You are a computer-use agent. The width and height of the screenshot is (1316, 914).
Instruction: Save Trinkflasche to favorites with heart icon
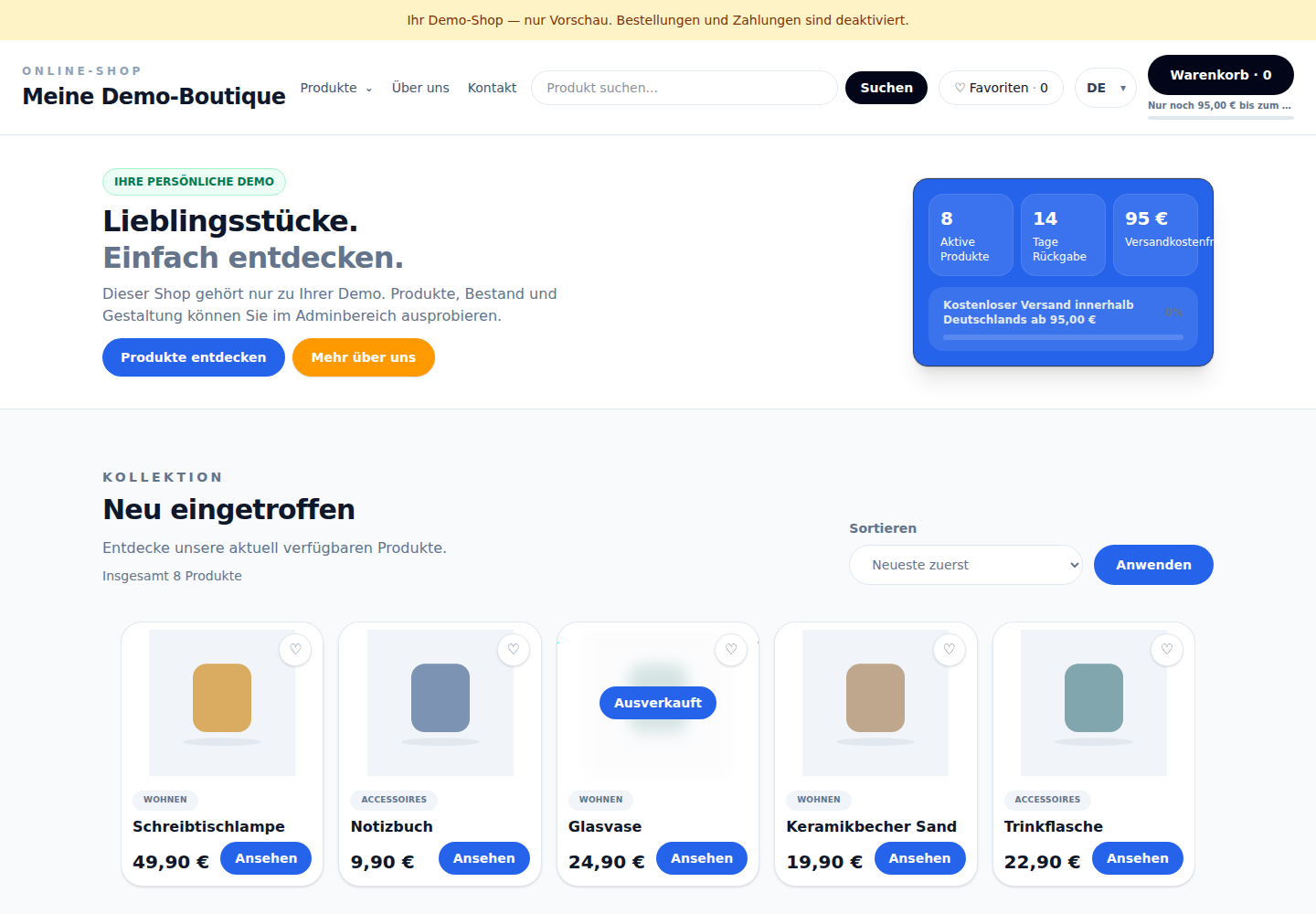[x=1167, y=650]
